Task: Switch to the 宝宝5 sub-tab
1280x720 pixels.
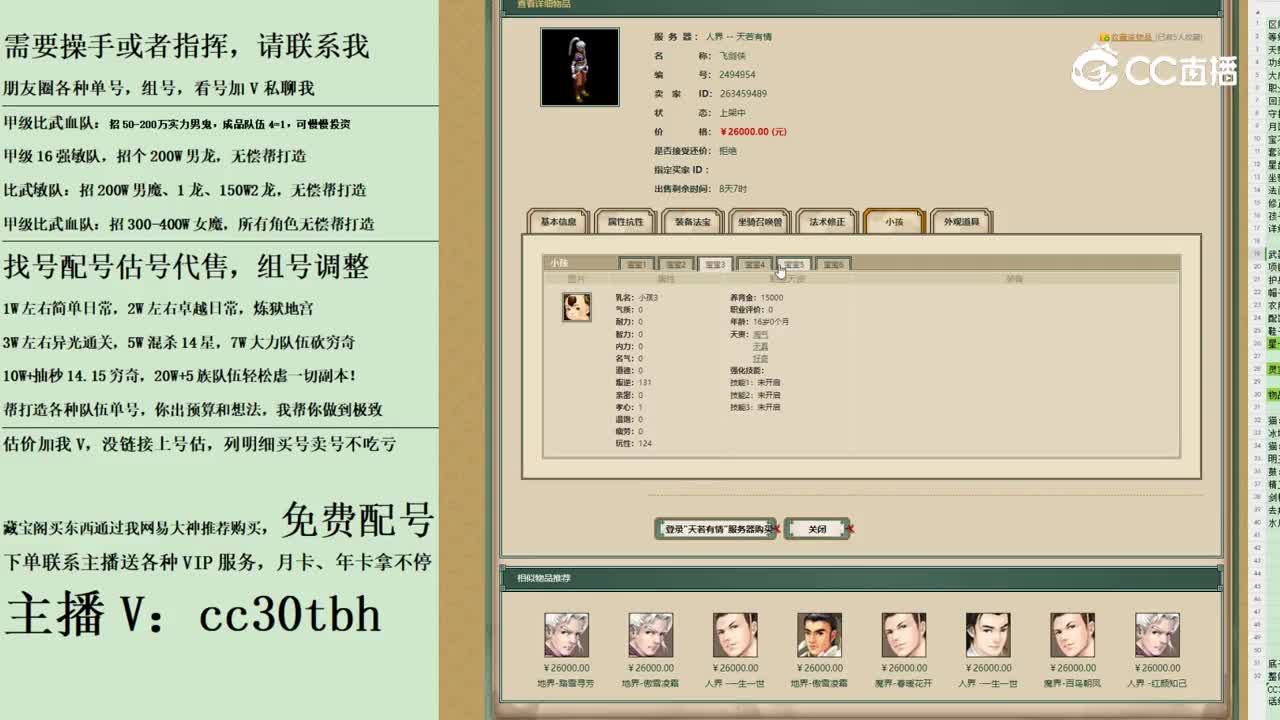Action: click(x=793, y=264)
